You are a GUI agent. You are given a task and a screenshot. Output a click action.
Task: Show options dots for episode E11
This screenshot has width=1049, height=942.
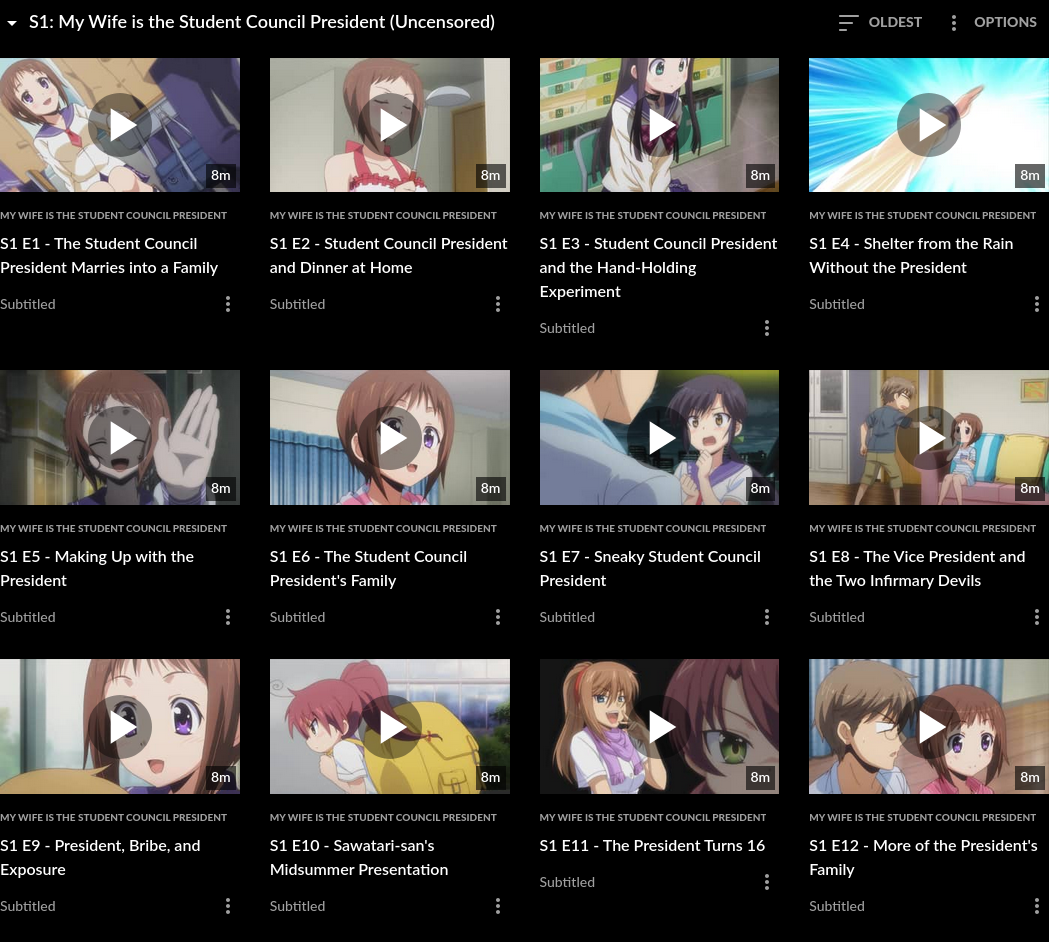tap(767, 882)
